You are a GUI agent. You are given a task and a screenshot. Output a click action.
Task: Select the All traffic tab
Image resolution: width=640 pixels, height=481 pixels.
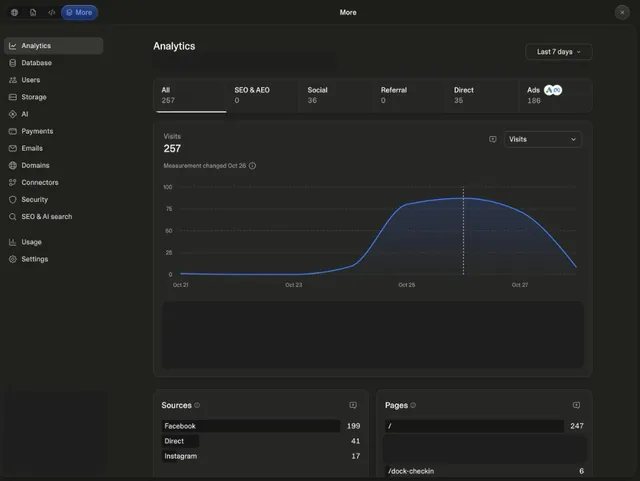191,96
